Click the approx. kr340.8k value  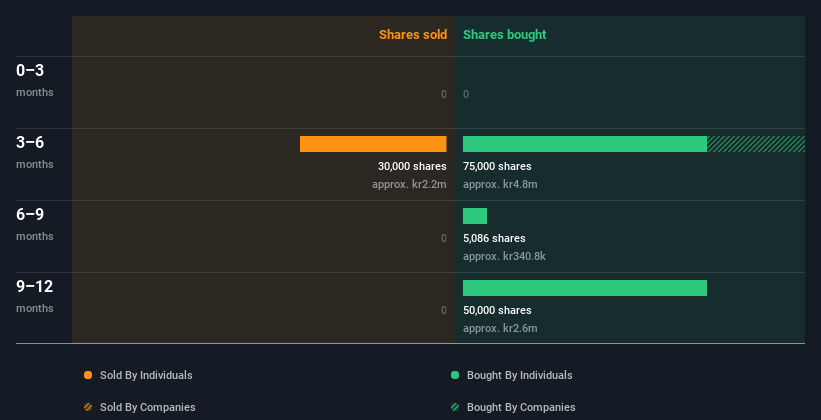pyautogui.click(x=504, y=257)
